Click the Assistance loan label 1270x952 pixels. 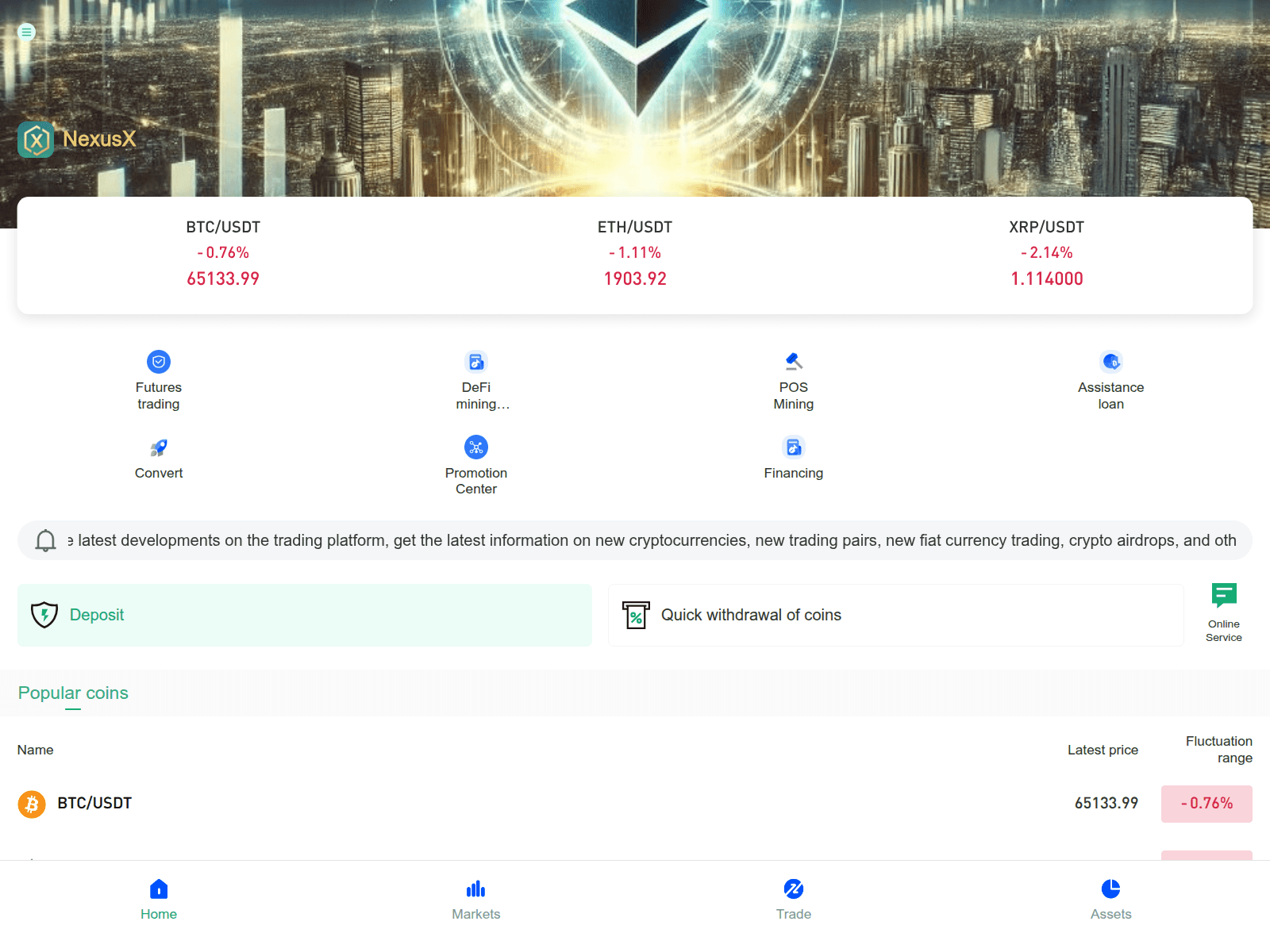point(1111,396)
